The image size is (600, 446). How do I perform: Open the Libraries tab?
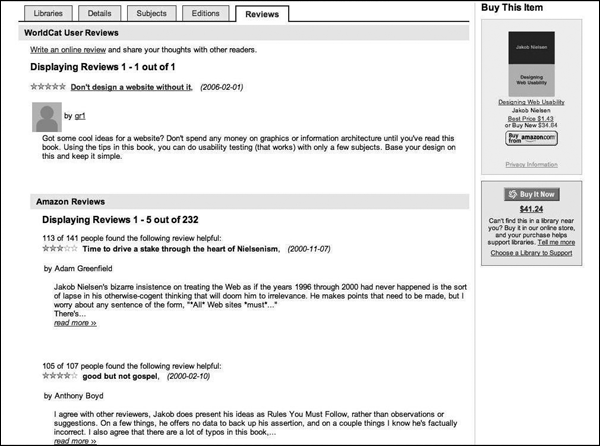(x=46, y=13)
